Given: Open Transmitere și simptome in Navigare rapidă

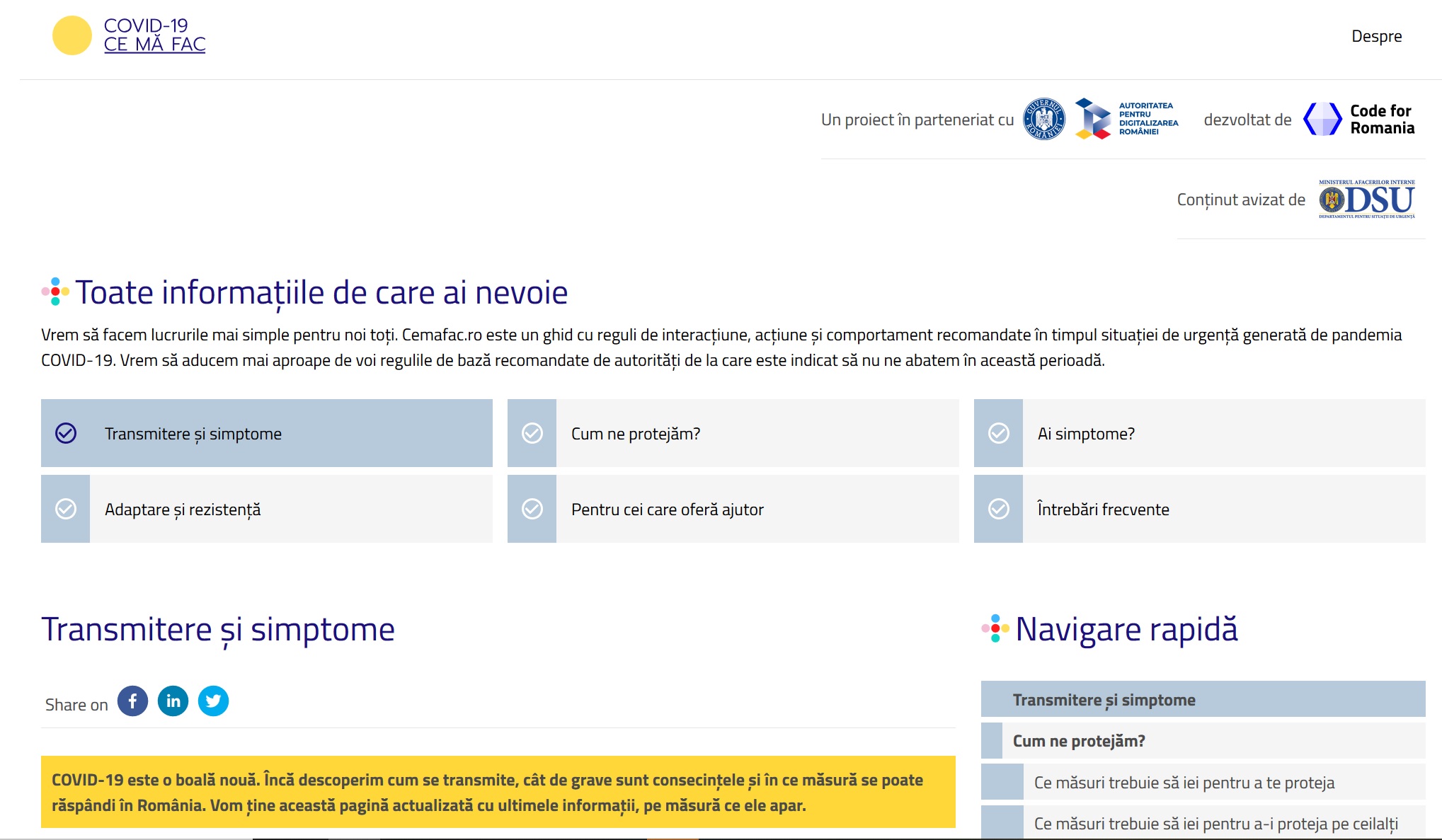Looking at the screenshot, I should tap(1203, 699).
